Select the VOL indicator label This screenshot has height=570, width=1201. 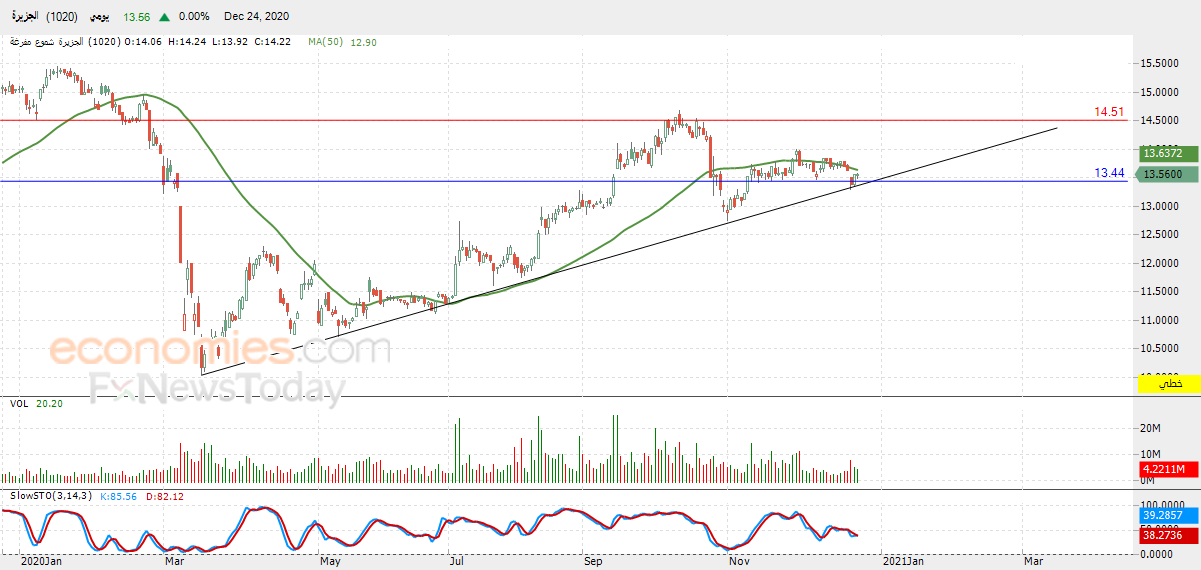(18, 403)
